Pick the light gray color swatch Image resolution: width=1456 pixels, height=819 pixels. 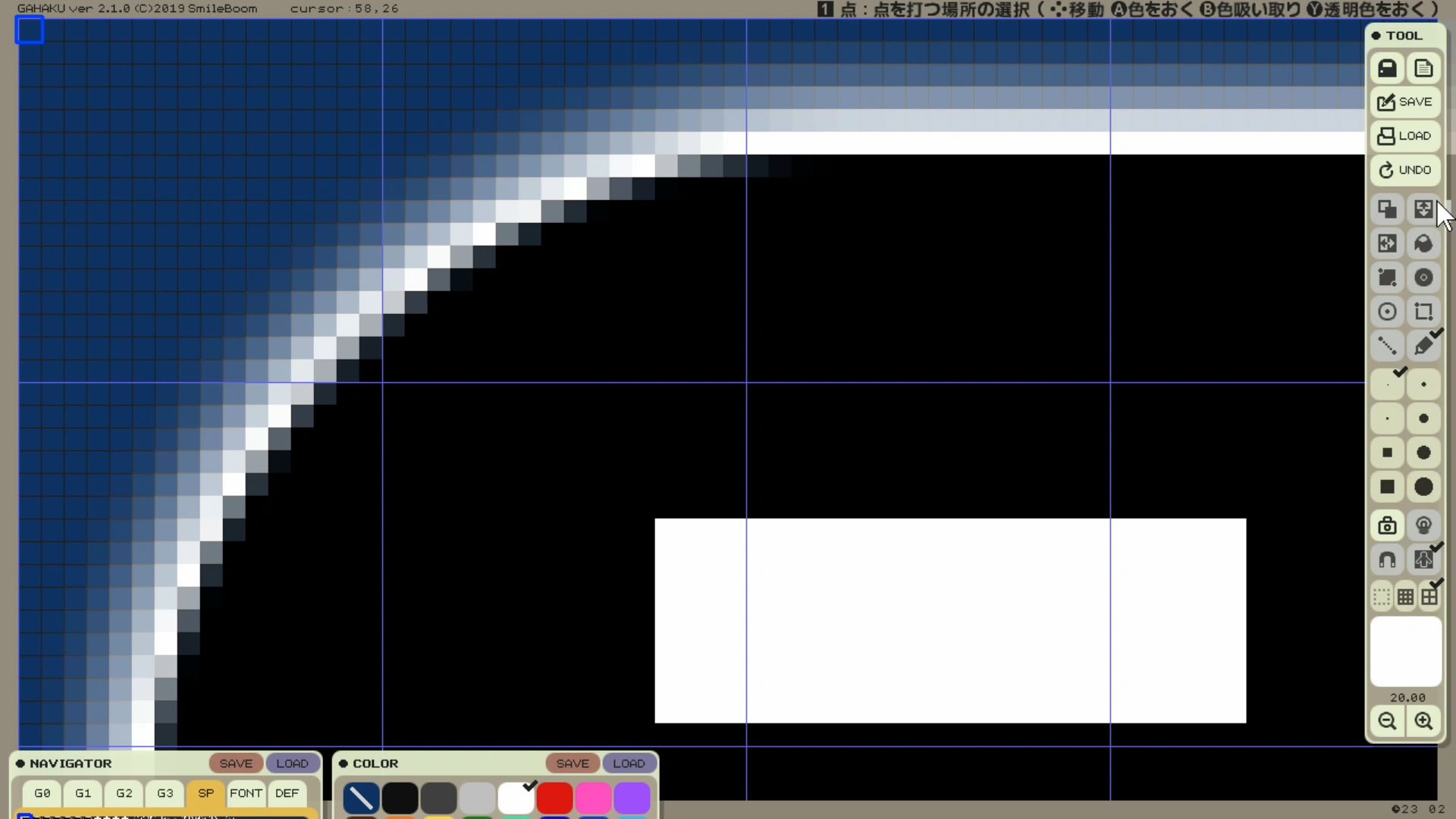pos(477,798)
